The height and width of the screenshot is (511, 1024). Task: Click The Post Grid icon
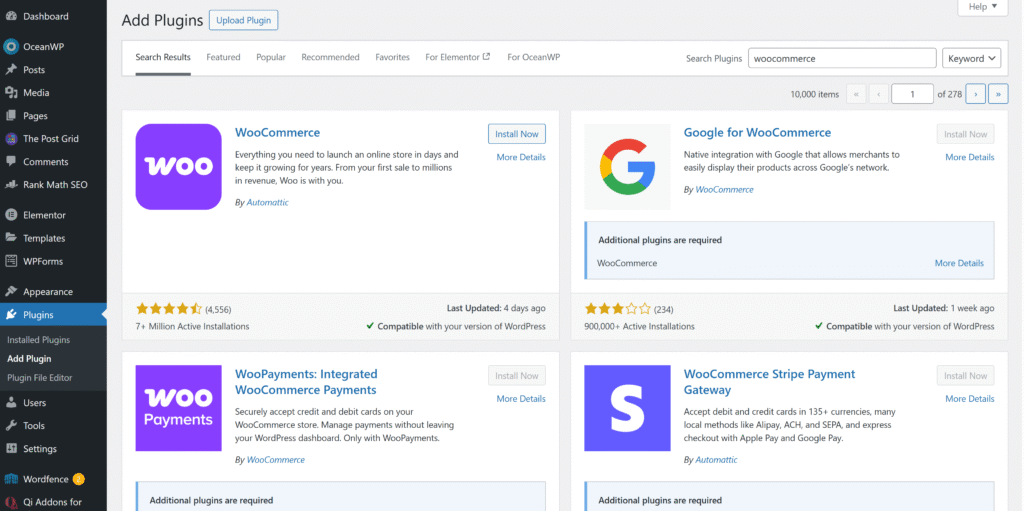tap(11, 139)
